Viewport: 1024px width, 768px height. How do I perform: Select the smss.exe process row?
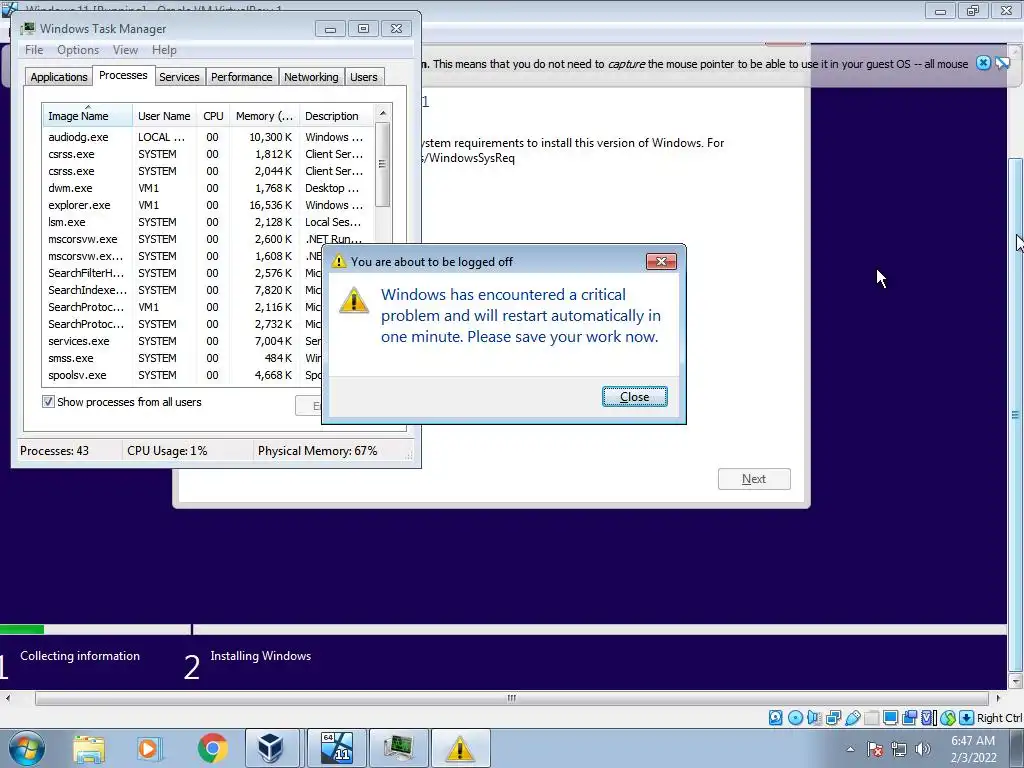click(183, 358)
